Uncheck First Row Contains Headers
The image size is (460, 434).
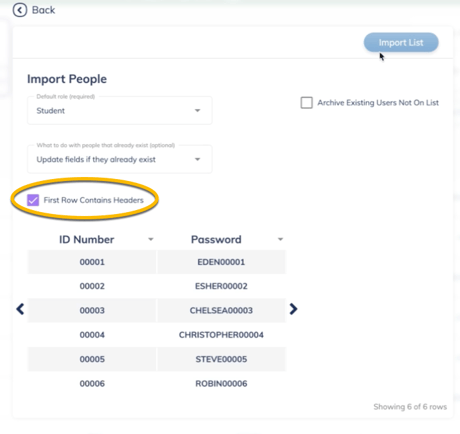click(x=33, y=200)
